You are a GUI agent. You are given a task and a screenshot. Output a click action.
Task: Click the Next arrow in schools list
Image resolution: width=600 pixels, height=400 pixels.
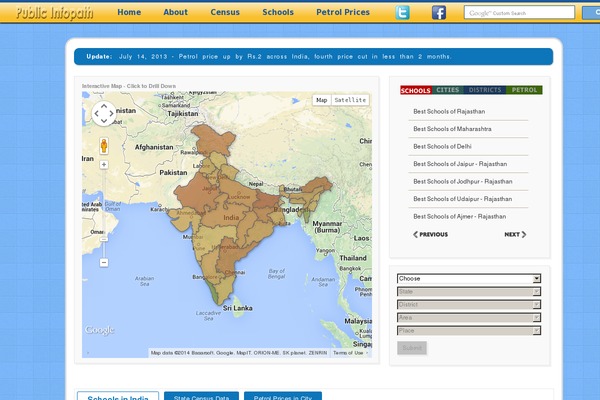click(x=515, y=234)
